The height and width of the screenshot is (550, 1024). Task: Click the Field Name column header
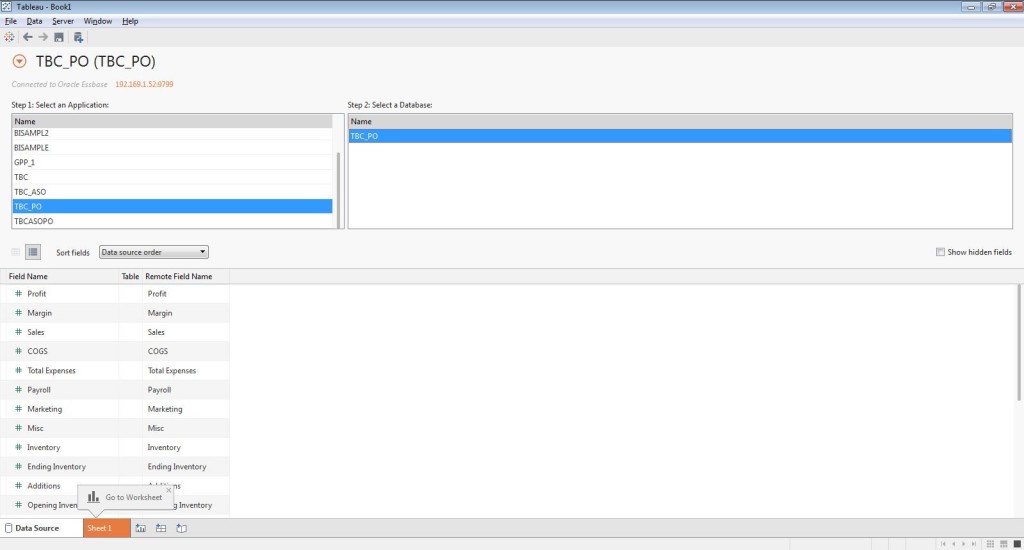(28, 276)
